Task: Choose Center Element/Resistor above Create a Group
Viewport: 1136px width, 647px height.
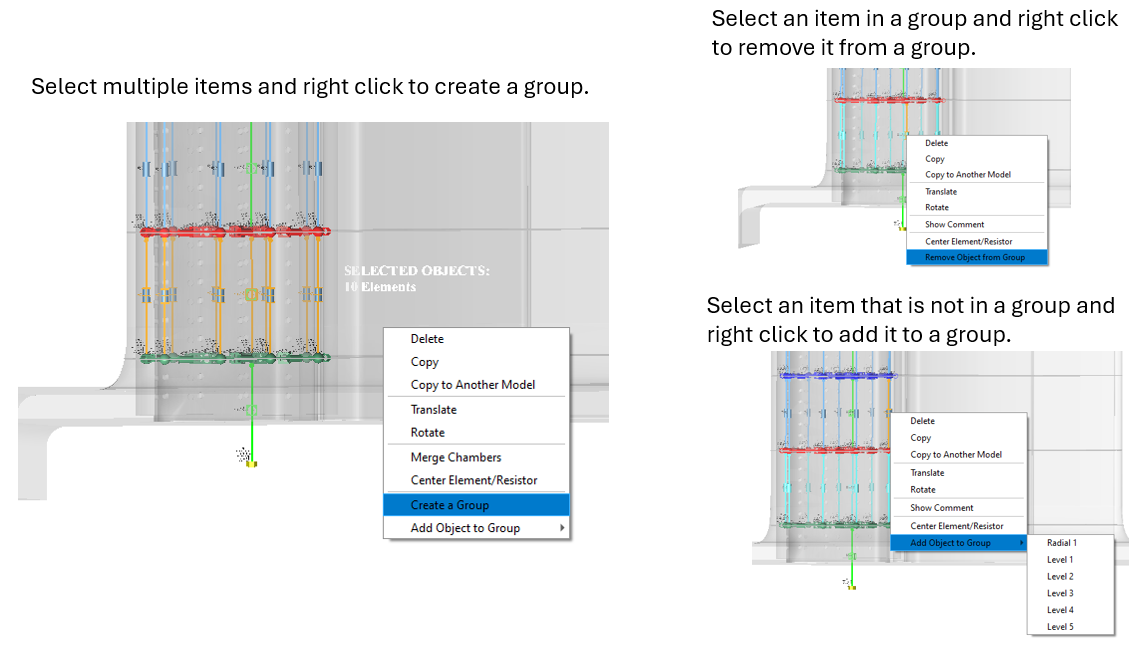Action: point(474,480)
